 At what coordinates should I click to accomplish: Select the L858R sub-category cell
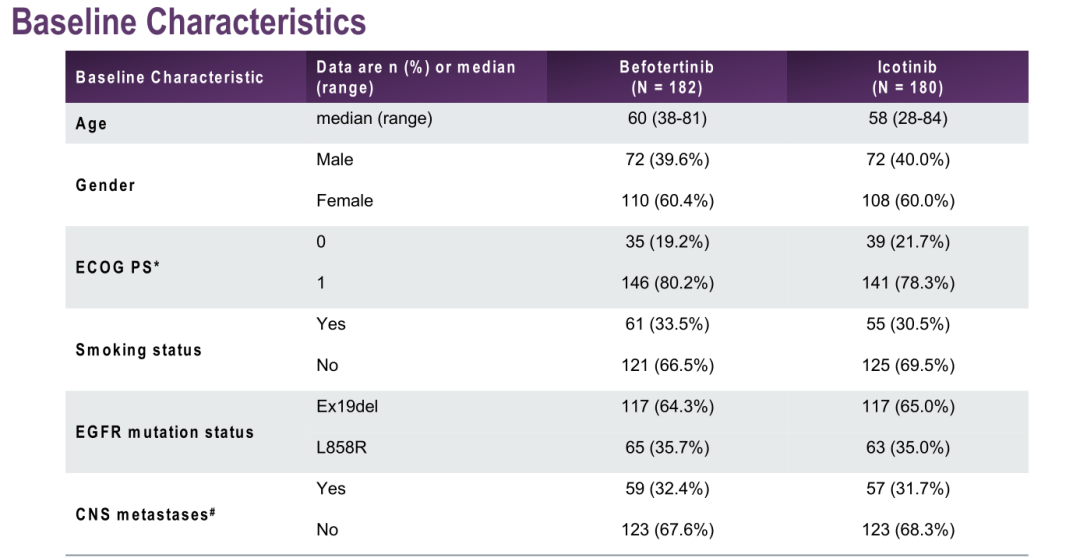click(x=341, y=448)
